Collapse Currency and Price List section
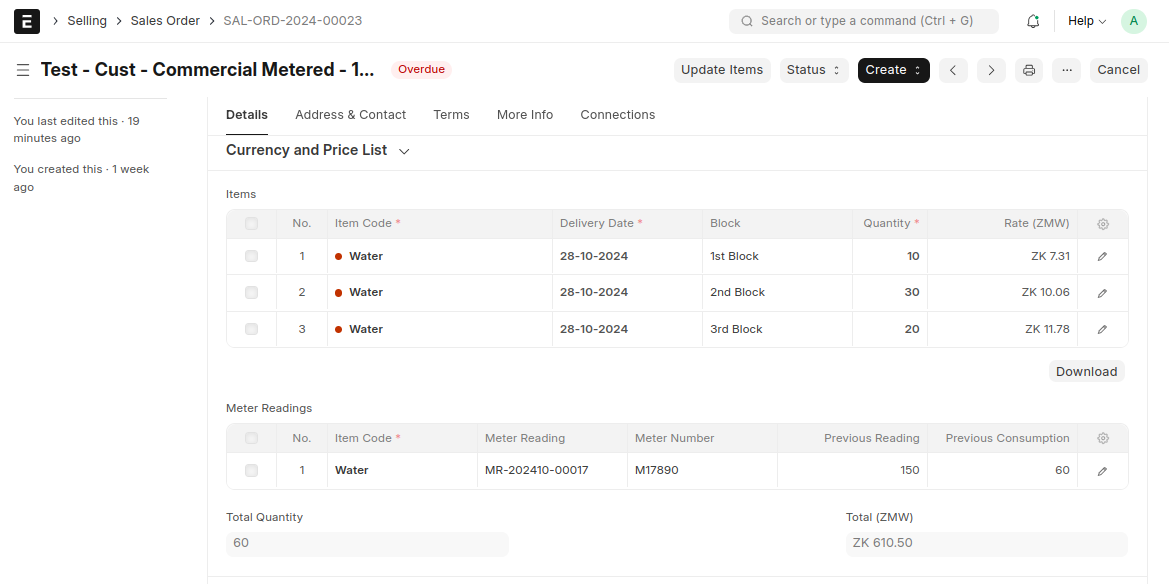This screenshot has width=1169, height=584. tap(318, 151)
